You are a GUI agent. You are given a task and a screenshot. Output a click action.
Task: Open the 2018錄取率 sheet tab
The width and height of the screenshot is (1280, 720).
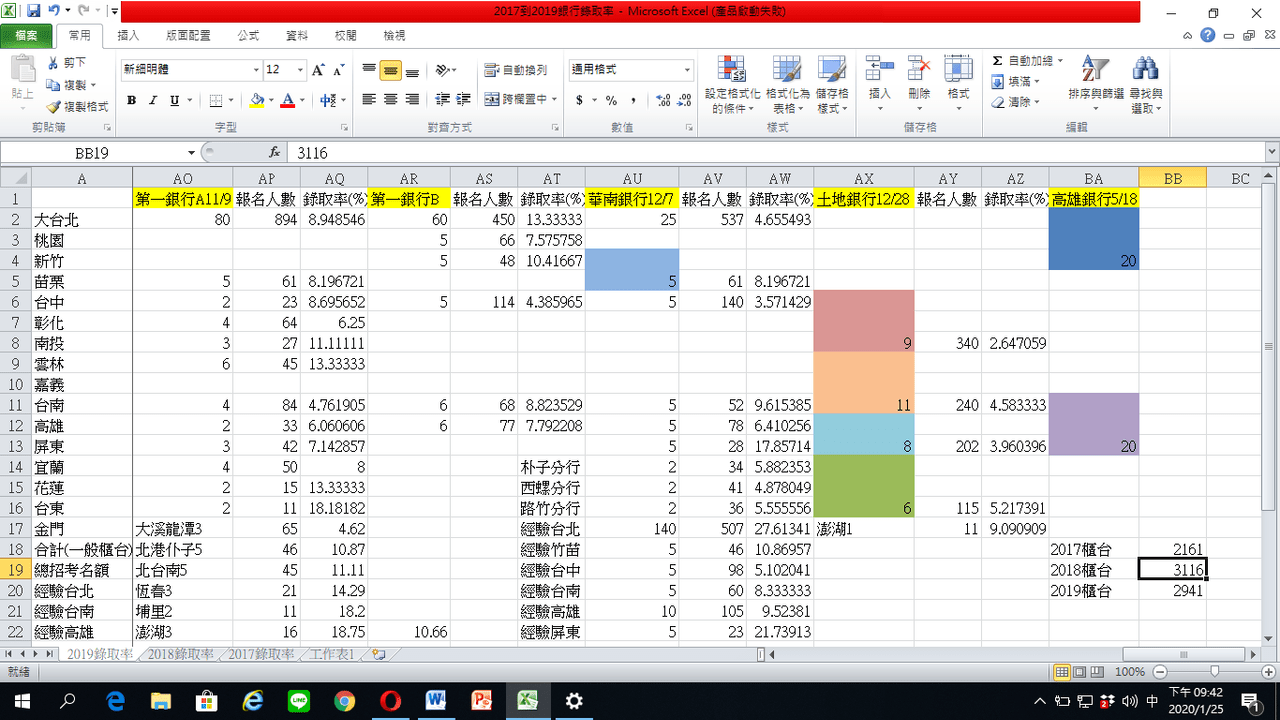point(181,654)
